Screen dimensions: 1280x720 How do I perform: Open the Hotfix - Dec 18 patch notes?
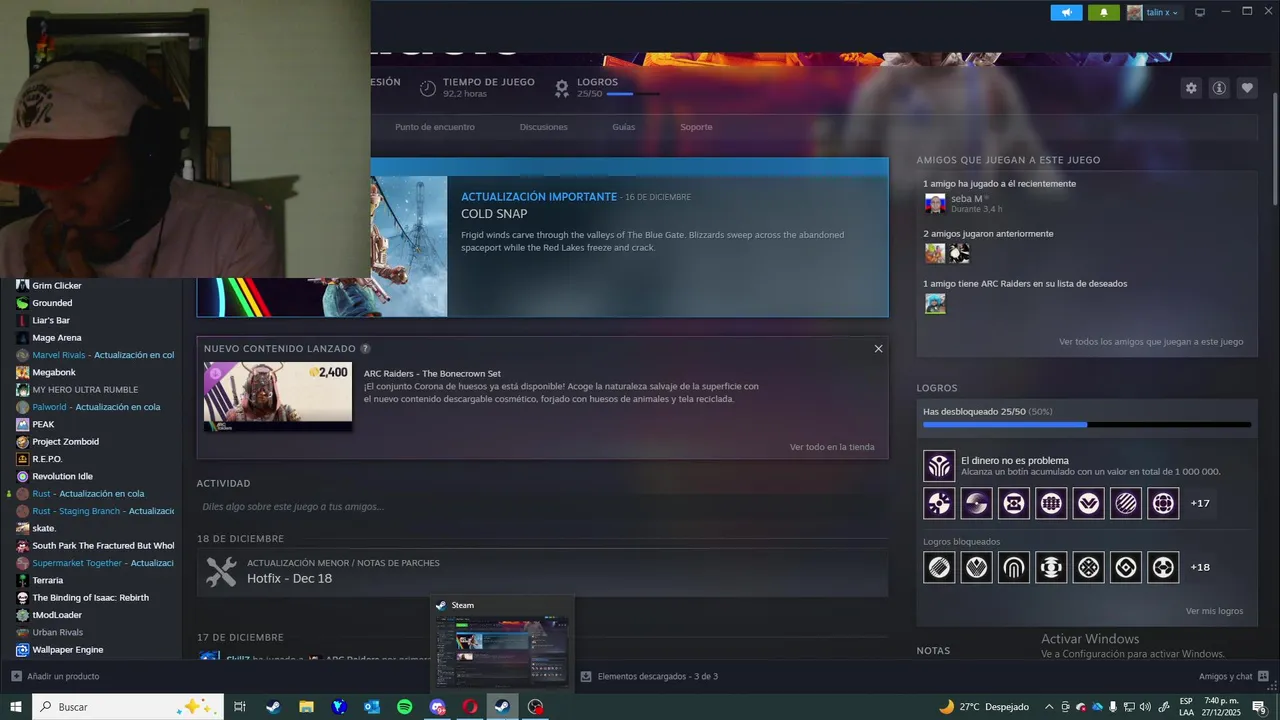click(x=289, y=579)
